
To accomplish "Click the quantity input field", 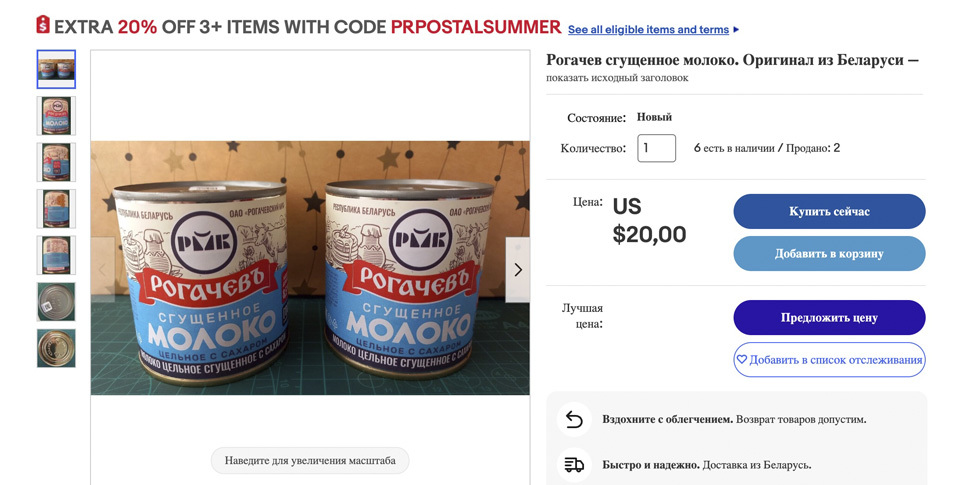I will pos(657,148).
